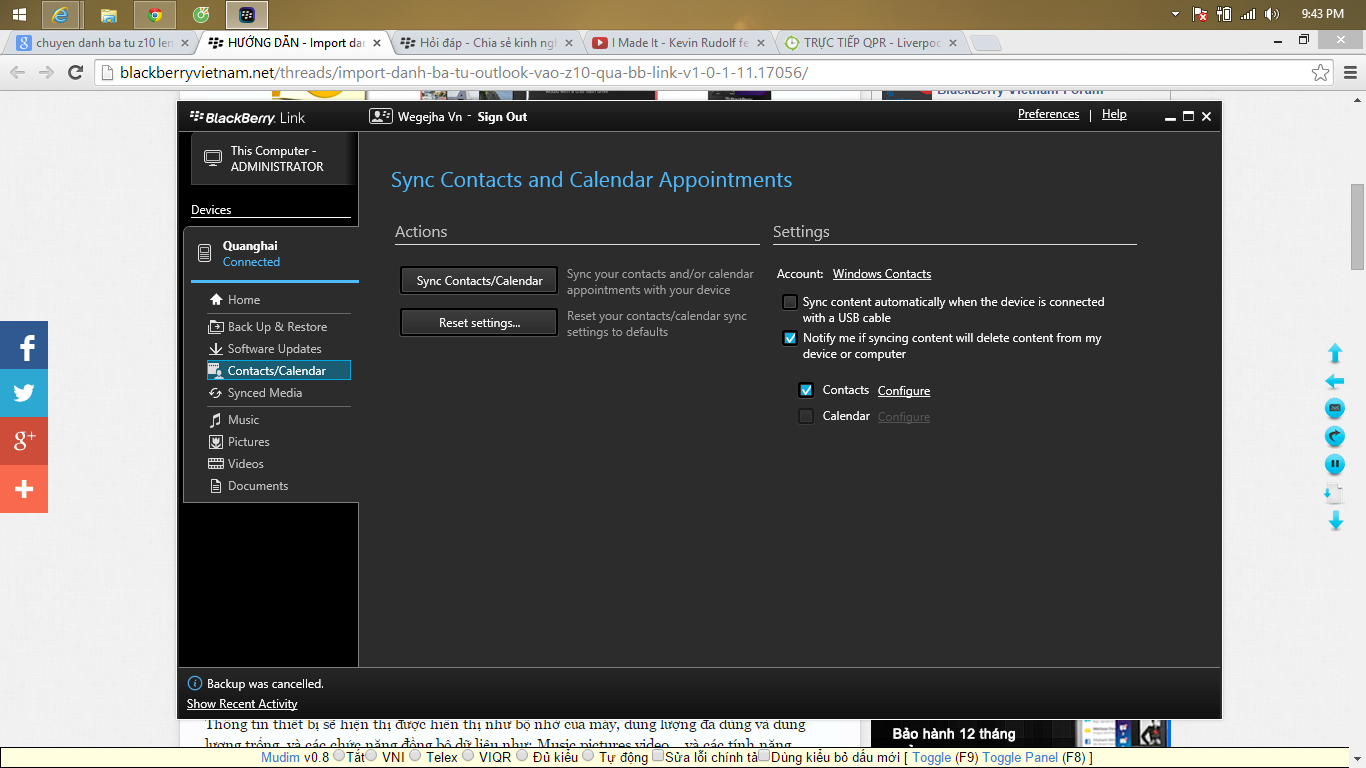Switch to I Made It YouTube tab
The width and height of the screenshot is (1366, 768).
tap(677, 43)
